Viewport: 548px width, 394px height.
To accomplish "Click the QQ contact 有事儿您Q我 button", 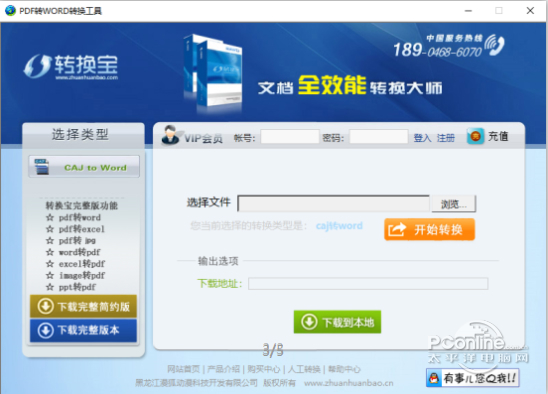I will [x=473, y=378].
